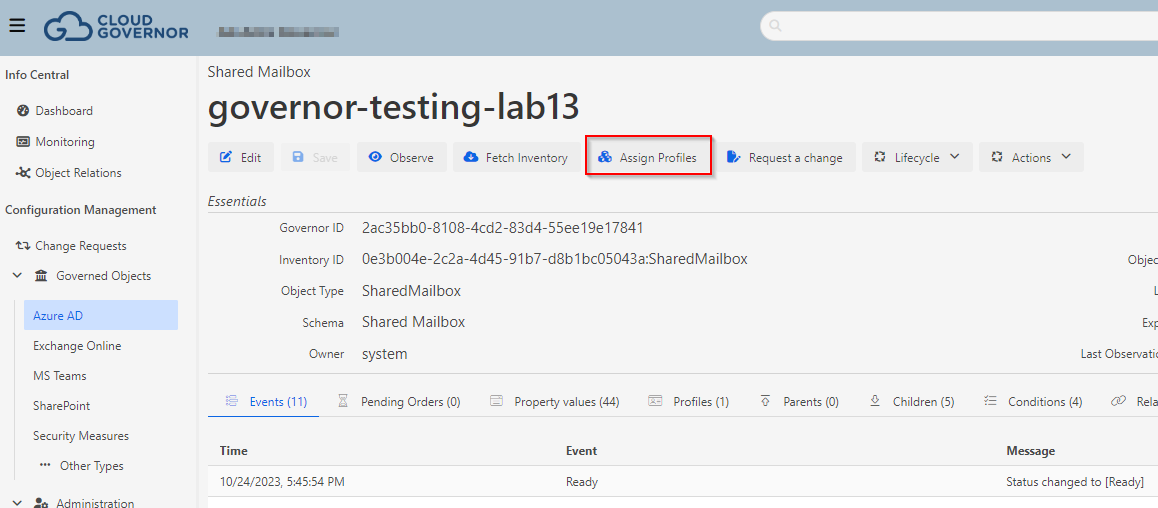Screen dimensions: 1158x508
Task: Collapse the Administration section chevron
Action: pyautogui.click(x=17, y=503)
